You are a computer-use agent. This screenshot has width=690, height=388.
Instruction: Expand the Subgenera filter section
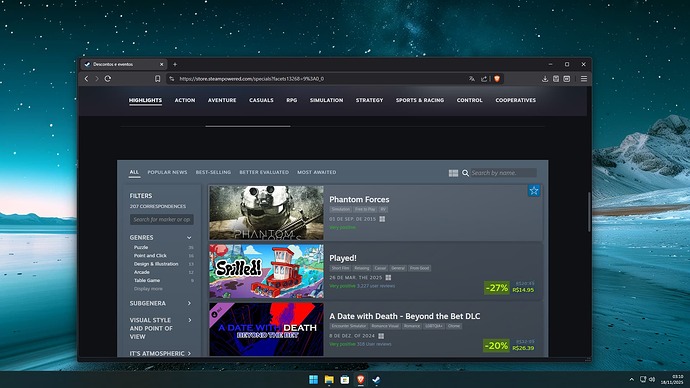[x=189, y=304]
